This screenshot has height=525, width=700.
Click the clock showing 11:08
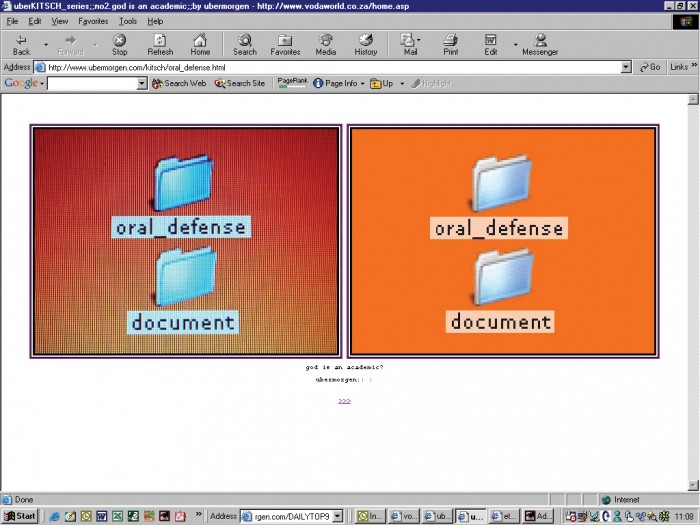684,517
